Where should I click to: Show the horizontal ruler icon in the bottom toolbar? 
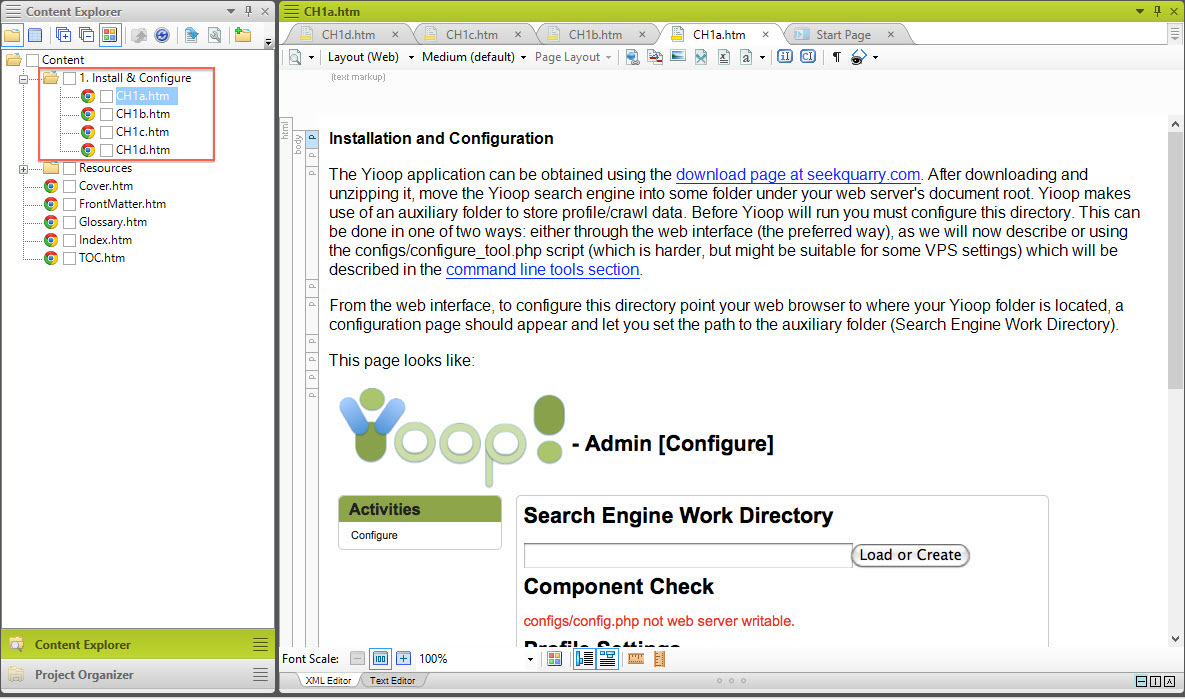pos(635,659)
